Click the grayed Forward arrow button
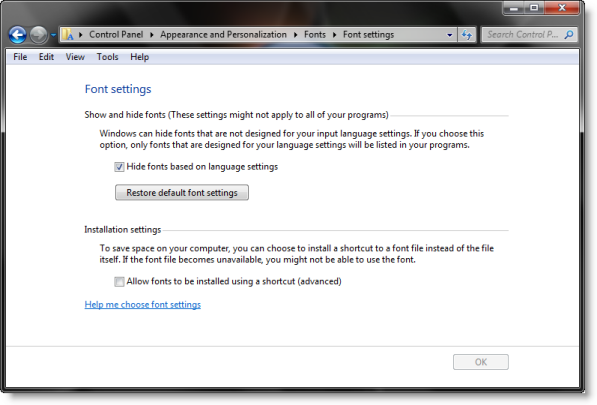This screenshot has height=405, width=597. click(38, 35)
